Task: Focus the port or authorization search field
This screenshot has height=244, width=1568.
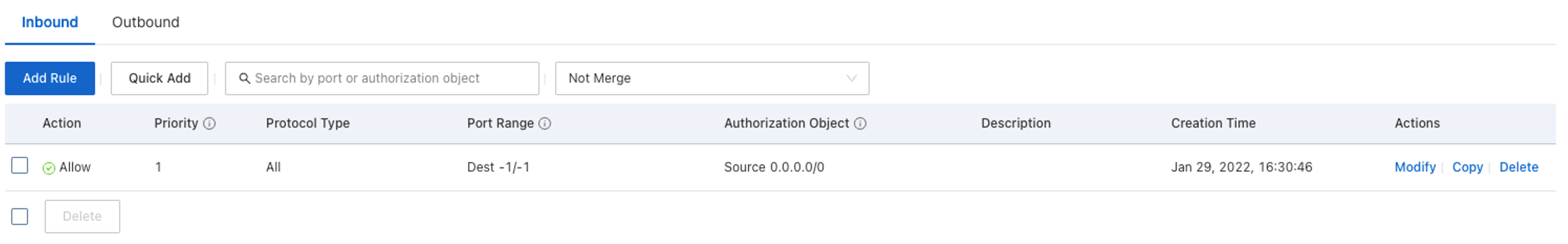Action: [x=390, y=78]
